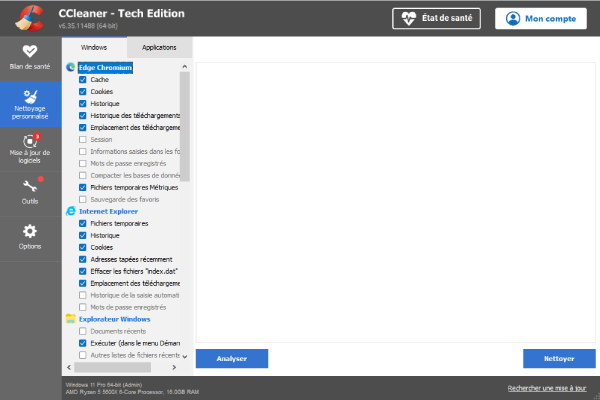Click the Explorateur Windows folder icon

pyautogui.click(x=70, y=319)
